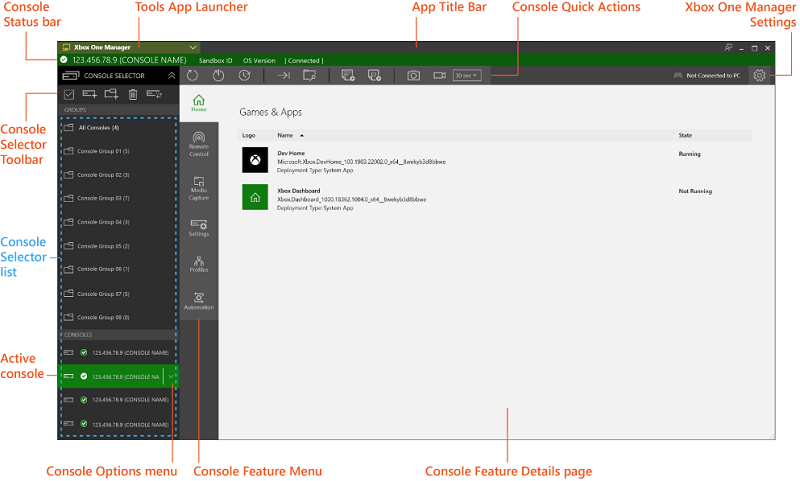Click the feedback person icon in title bar

[x=728, y=47]
